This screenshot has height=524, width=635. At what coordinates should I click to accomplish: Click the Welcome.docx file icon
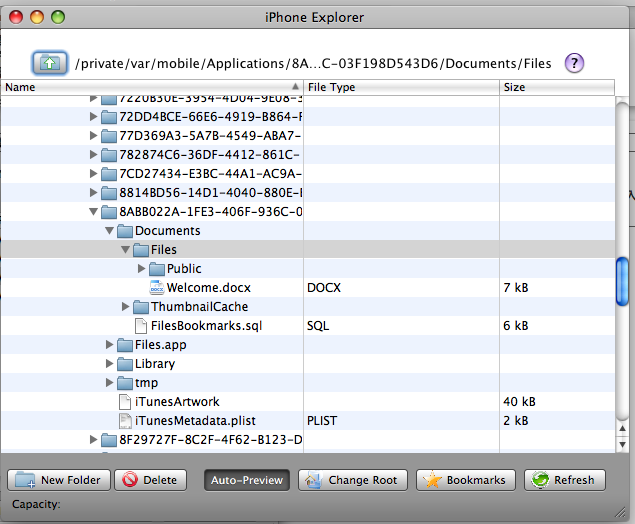[157, 288]
